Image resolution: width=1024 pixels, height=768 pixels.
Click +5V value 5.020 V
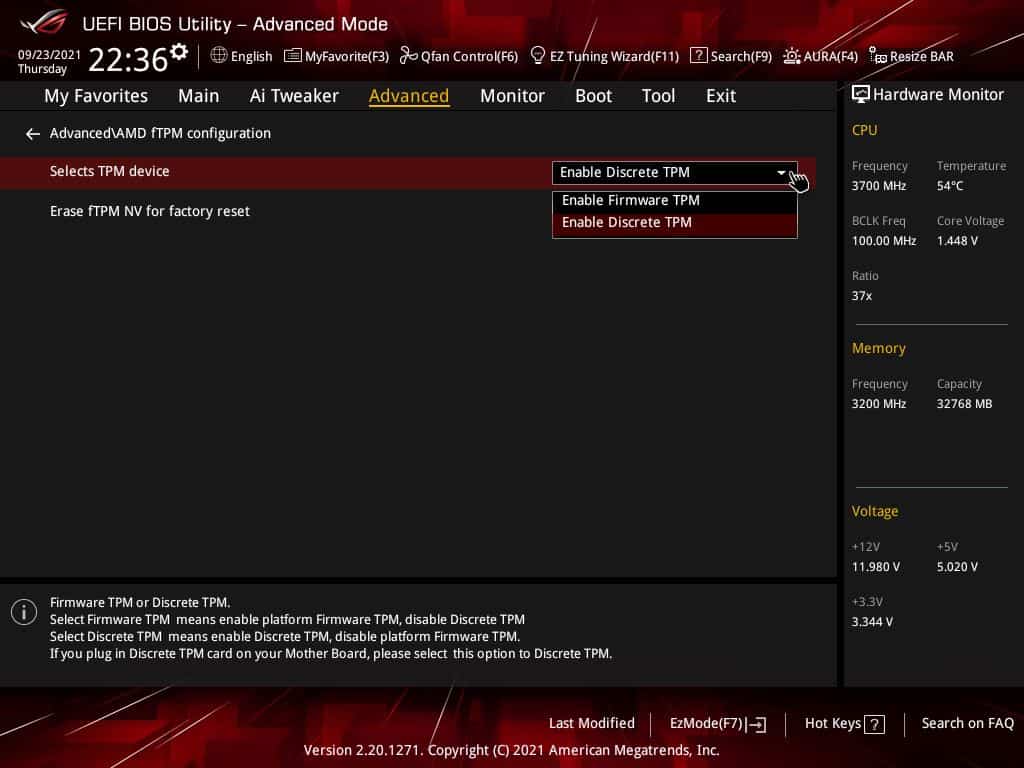(957, 567)
